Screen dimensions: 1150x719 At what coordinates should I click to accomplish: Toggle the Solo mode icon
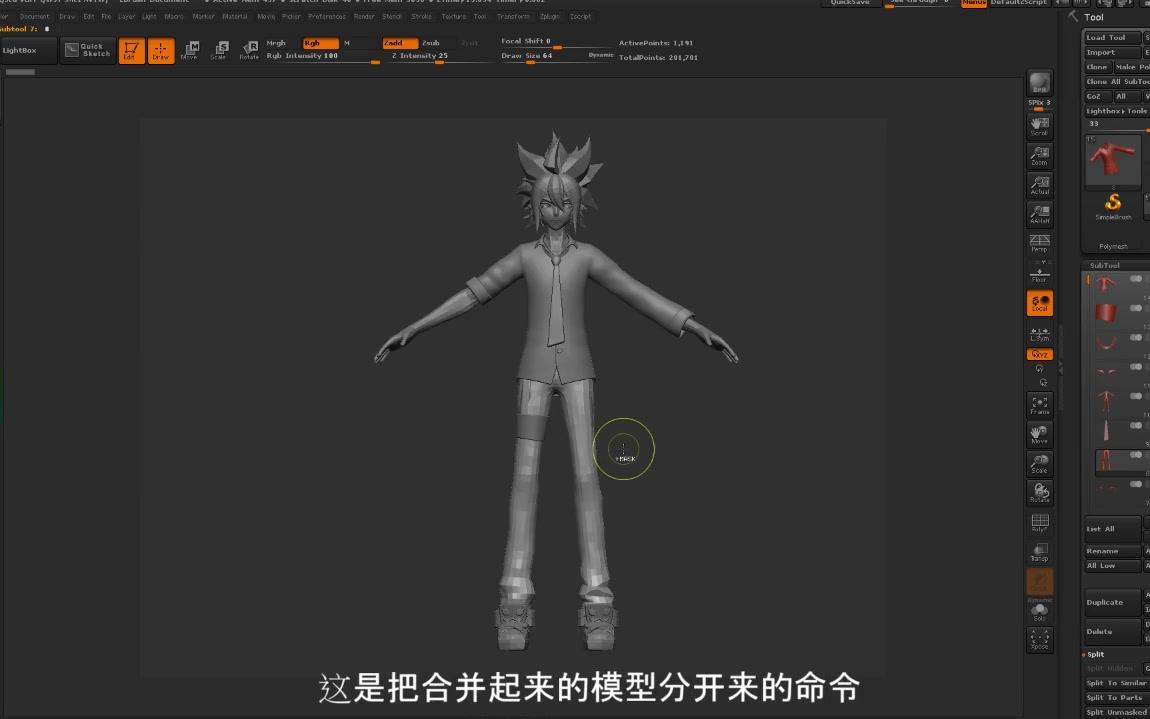(1039, 612)
